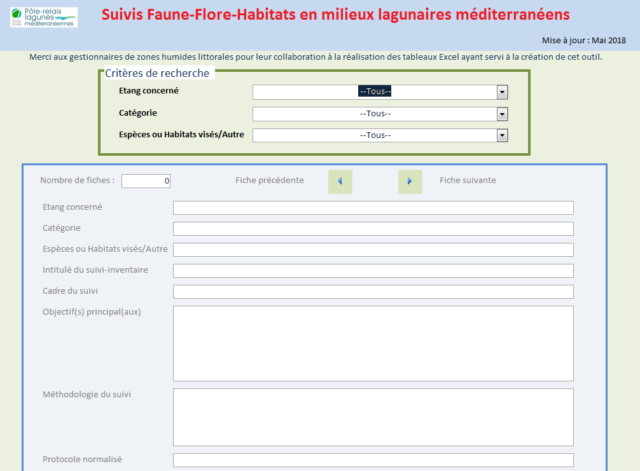
Task: Click Espèces ou Habitats visés/Autre result field
Action: tap(373, 250)
